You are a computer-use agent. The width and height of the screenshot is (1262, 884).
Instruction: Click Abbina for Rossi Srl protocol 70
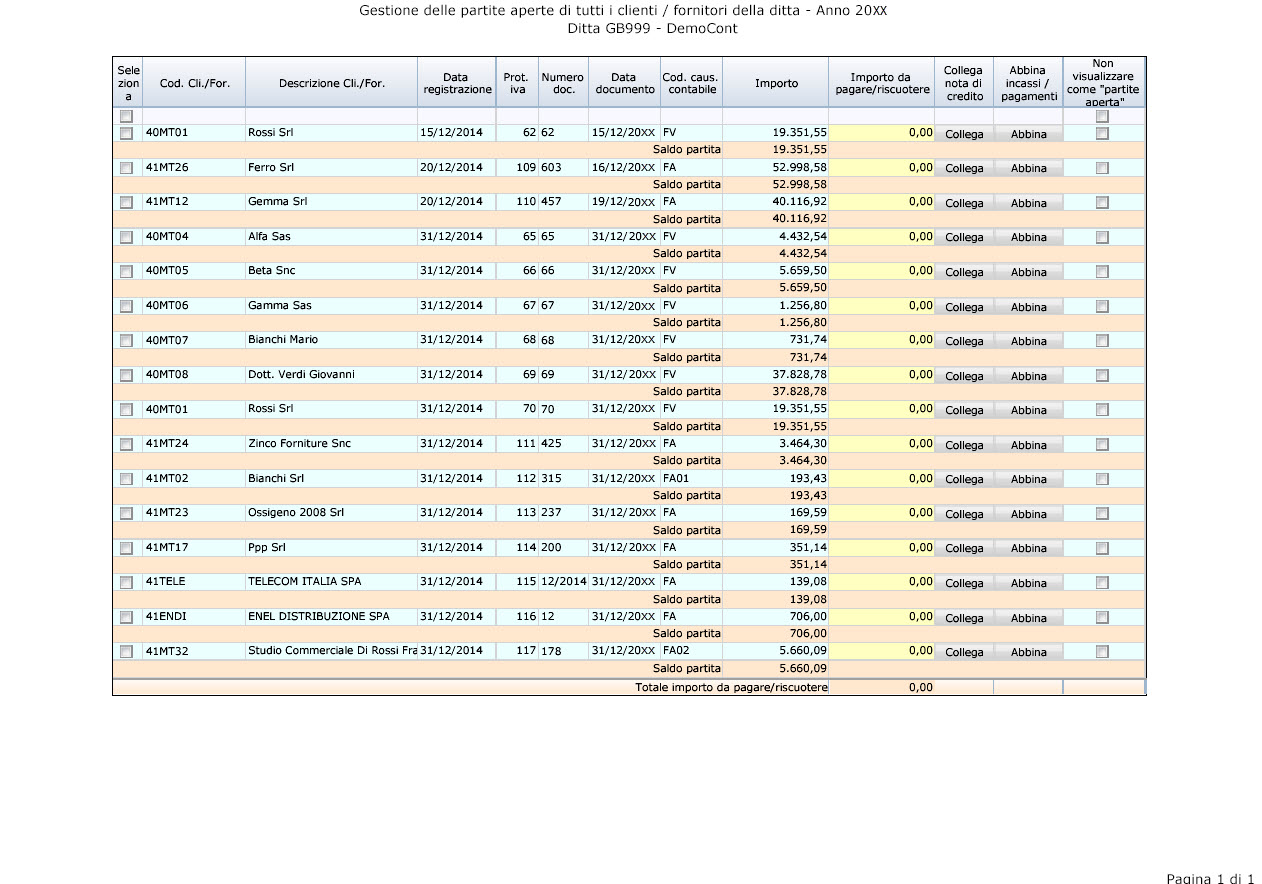tap(1028, 410)
